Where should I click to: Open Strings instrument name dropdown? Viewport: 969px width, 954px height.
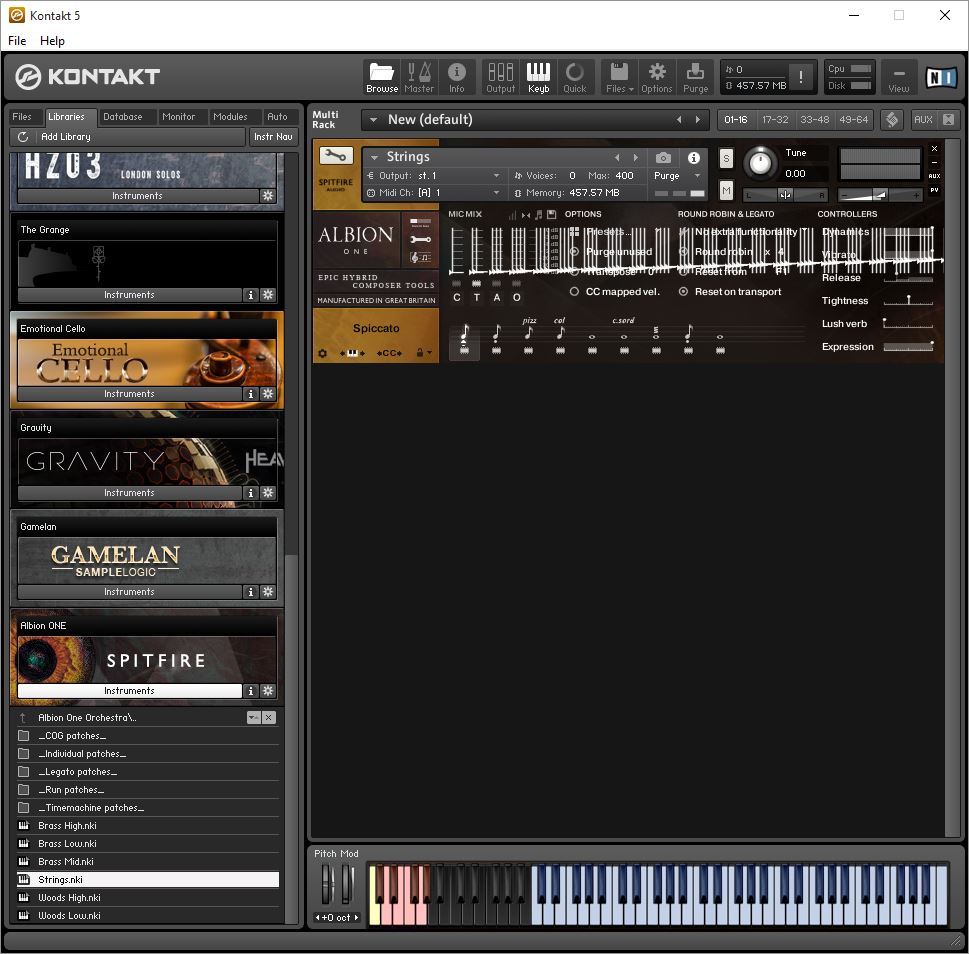pyautogui.click(x=374, y=157)
